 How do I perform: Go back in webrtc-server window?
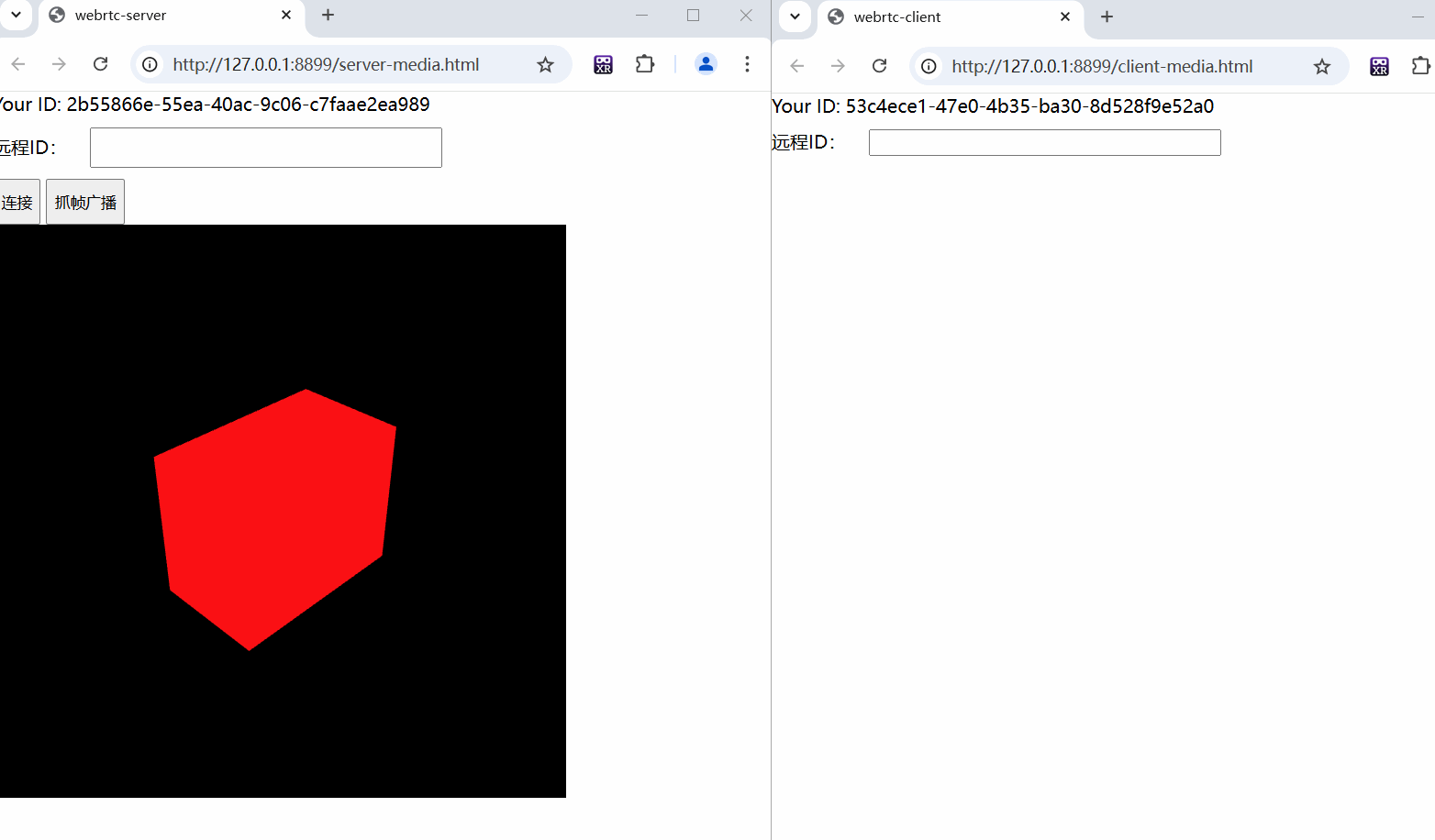pyautogui.click(x=18, y=64)
